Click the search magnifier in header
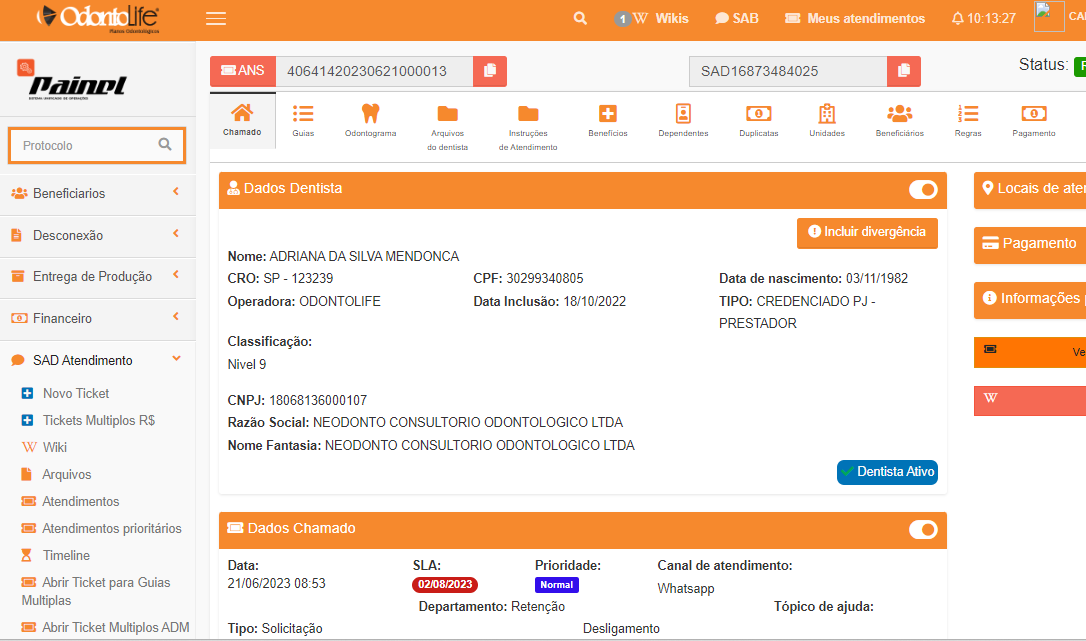Screen dimensions: 1086x641 point(580,19)
